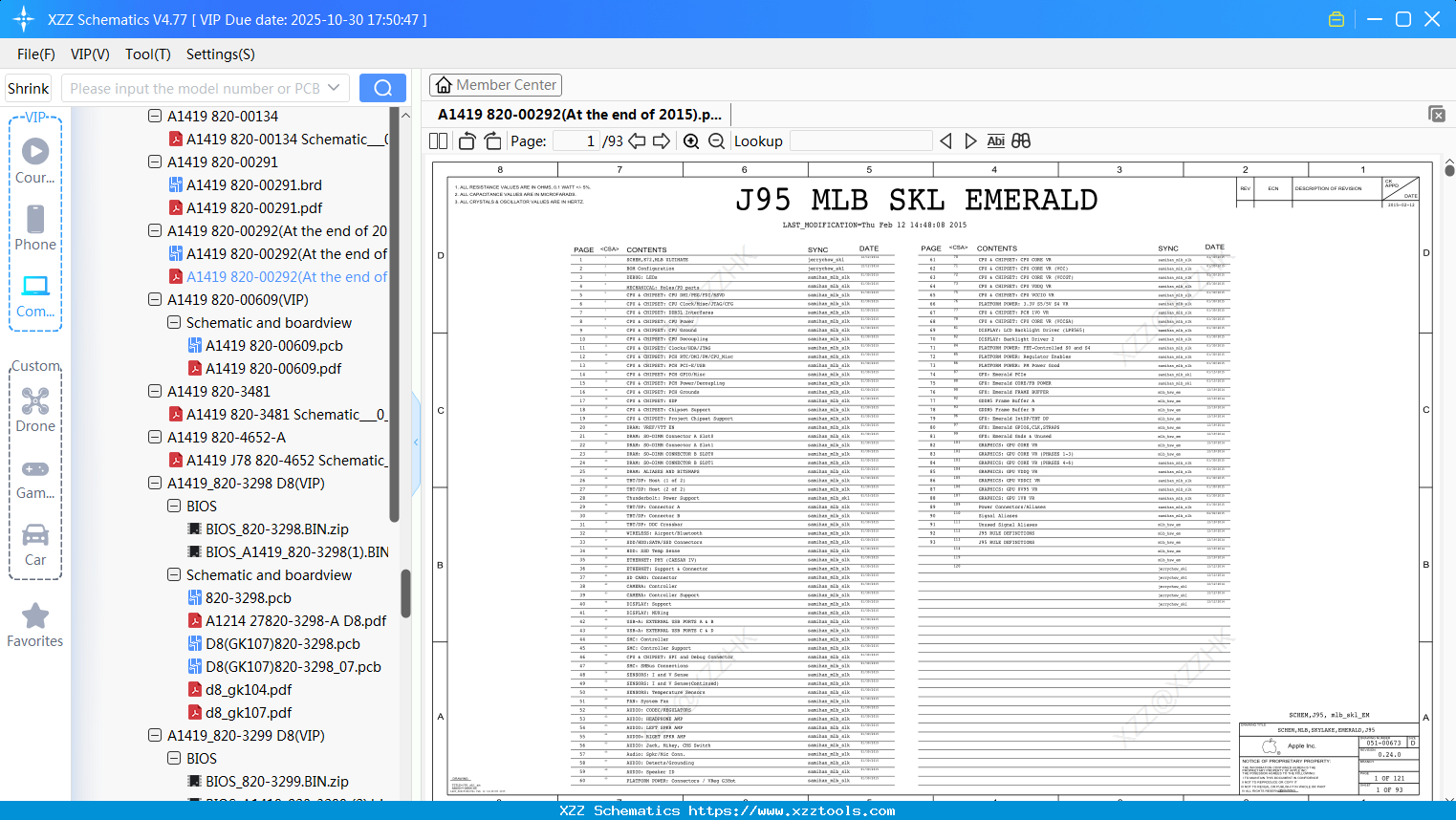The width and height of the screenshot is (1456, 820).
Task: Click the Shrink button
Action: 29,88
